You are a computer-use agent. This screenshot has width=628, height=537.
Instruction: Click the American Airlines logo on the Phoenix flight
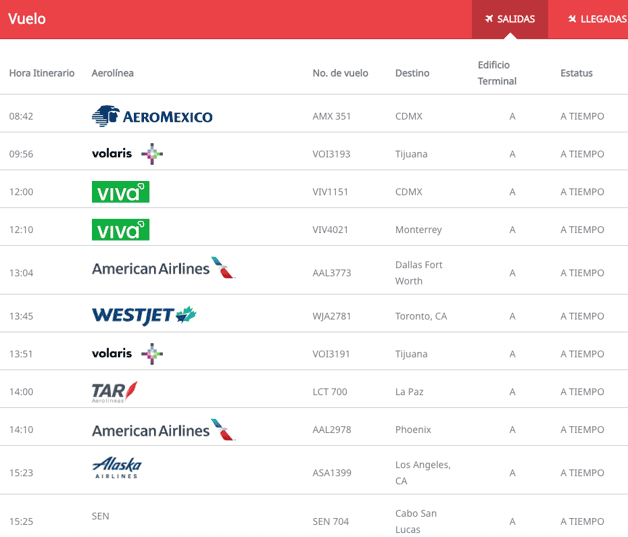163,430
